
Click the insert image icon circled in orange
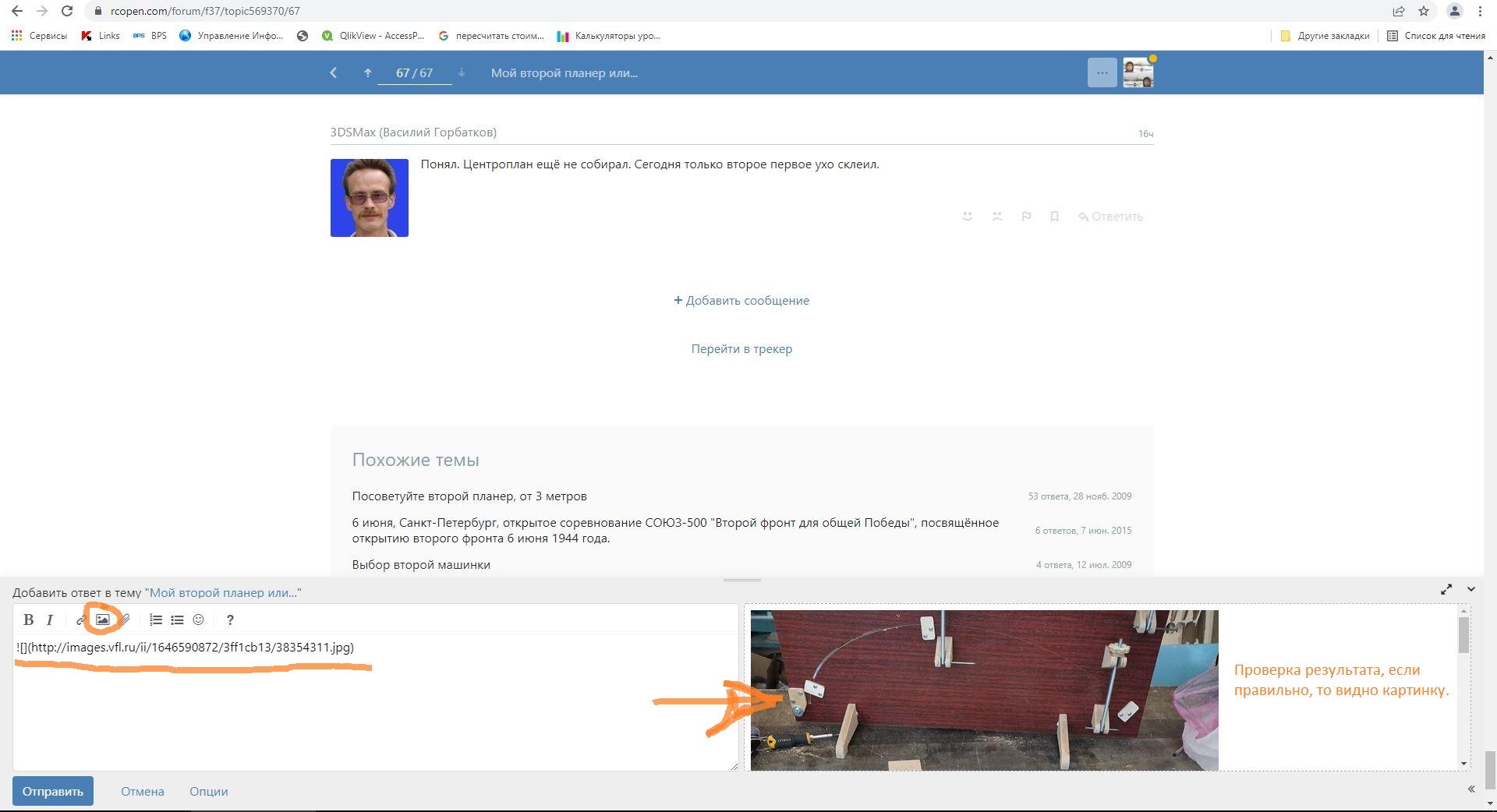click(x=102, y=620)
